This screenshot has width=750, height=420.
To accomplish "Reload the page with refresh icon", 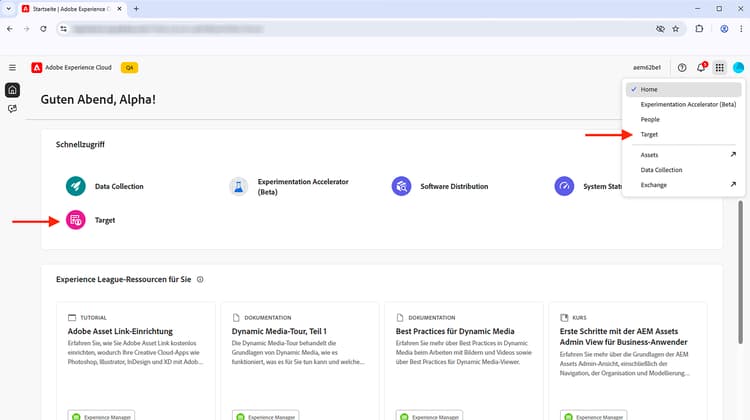I will point(43,29).
